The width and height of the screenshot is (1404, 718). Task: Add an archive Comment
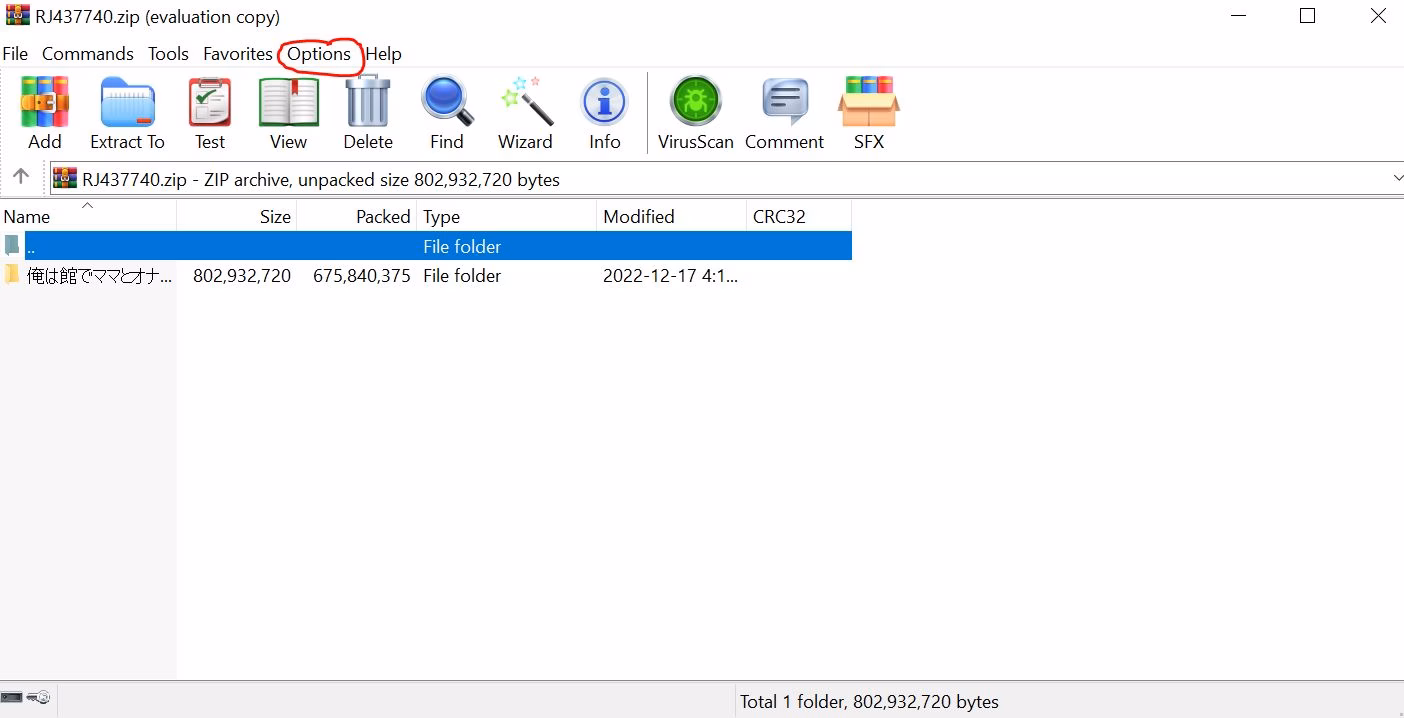(784, 112)
